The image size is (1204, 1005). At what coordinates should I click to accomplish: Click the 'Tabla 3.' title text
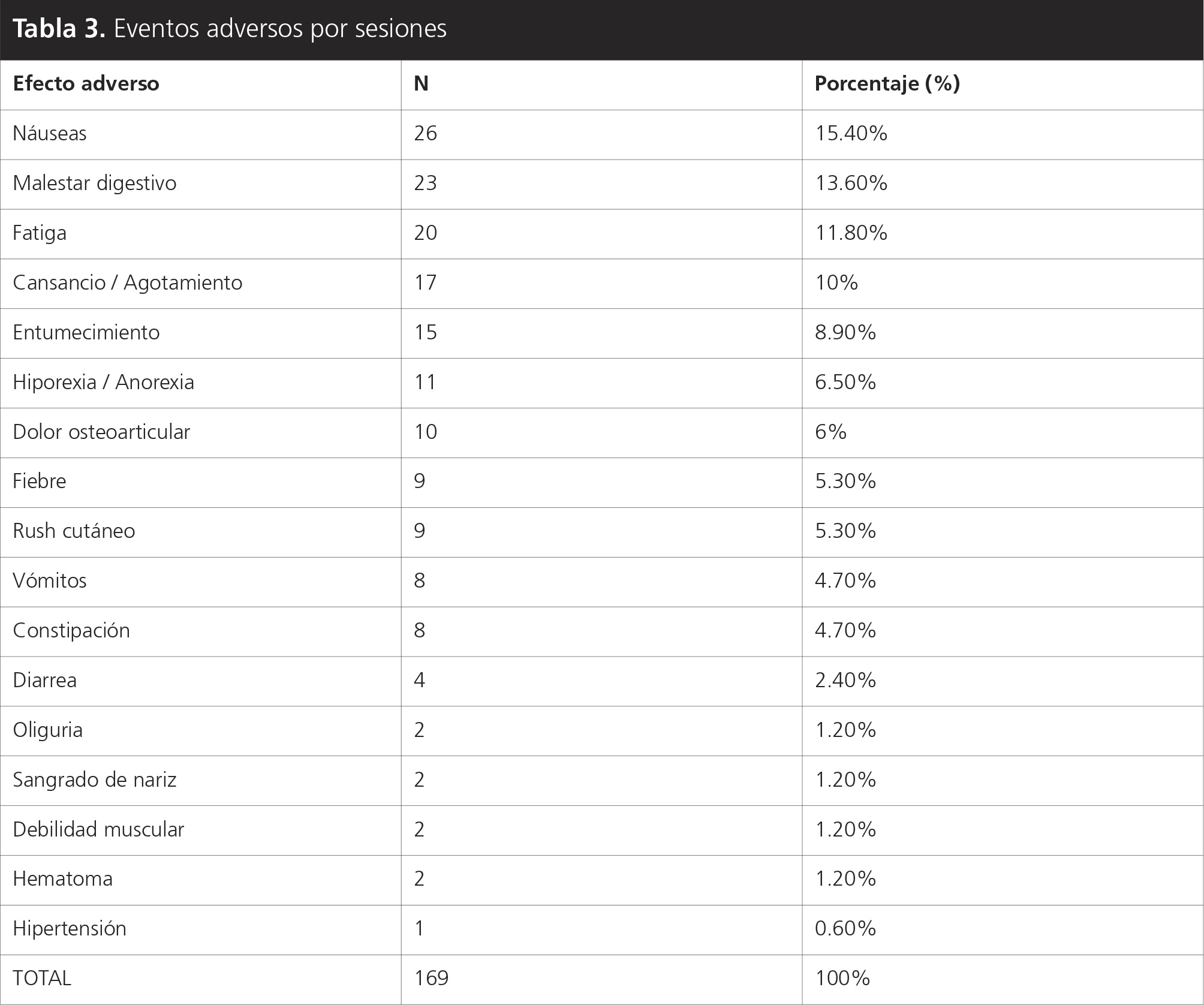point(59,29)
